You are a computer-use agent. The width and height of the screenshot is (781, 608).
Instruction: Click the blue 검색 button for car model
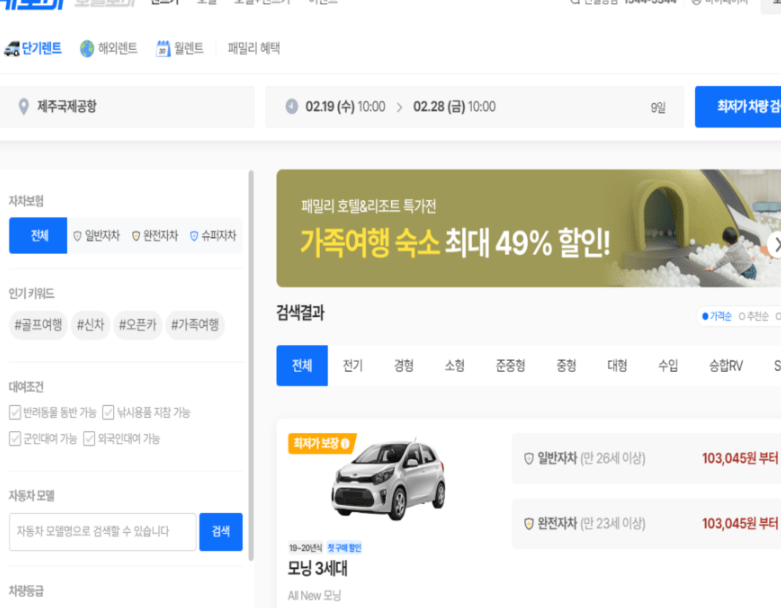221,532
